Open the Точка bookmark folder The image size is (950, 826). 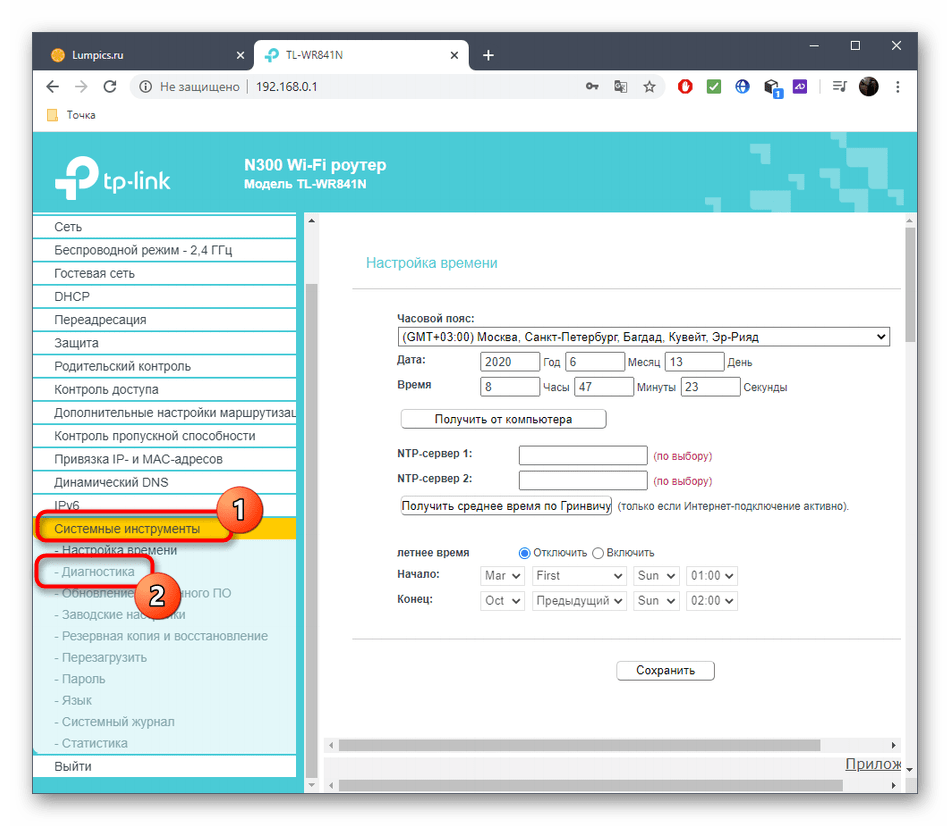[x=71, y=115]
